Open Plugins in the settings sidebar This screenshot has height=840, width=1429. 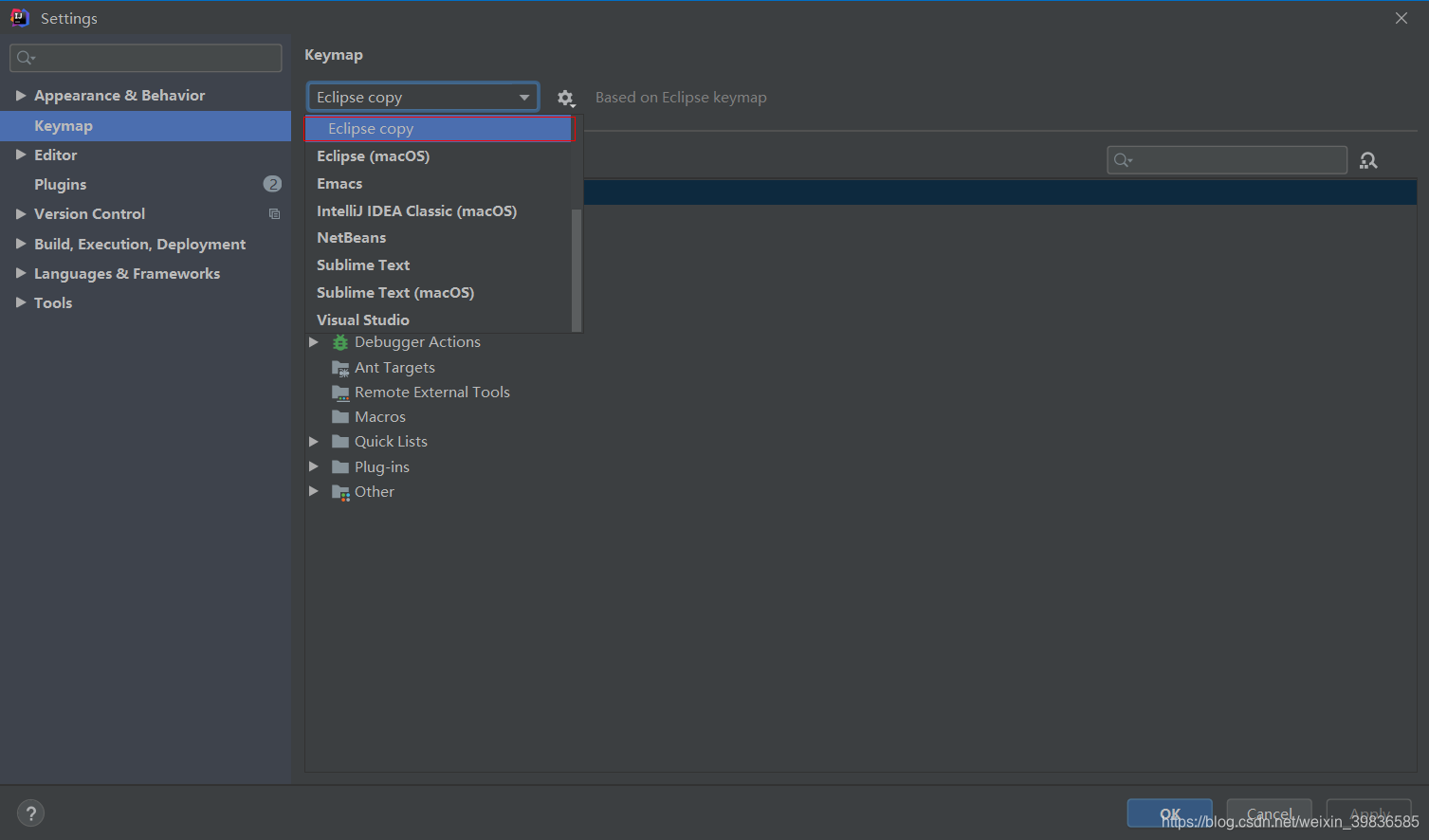click(x=145, y=184)
